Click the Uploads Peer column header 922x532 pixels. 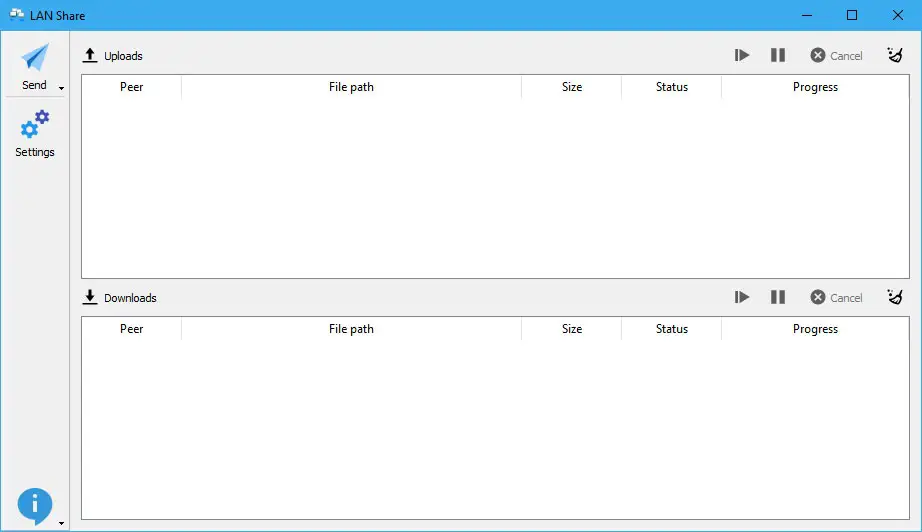(132, 87)
